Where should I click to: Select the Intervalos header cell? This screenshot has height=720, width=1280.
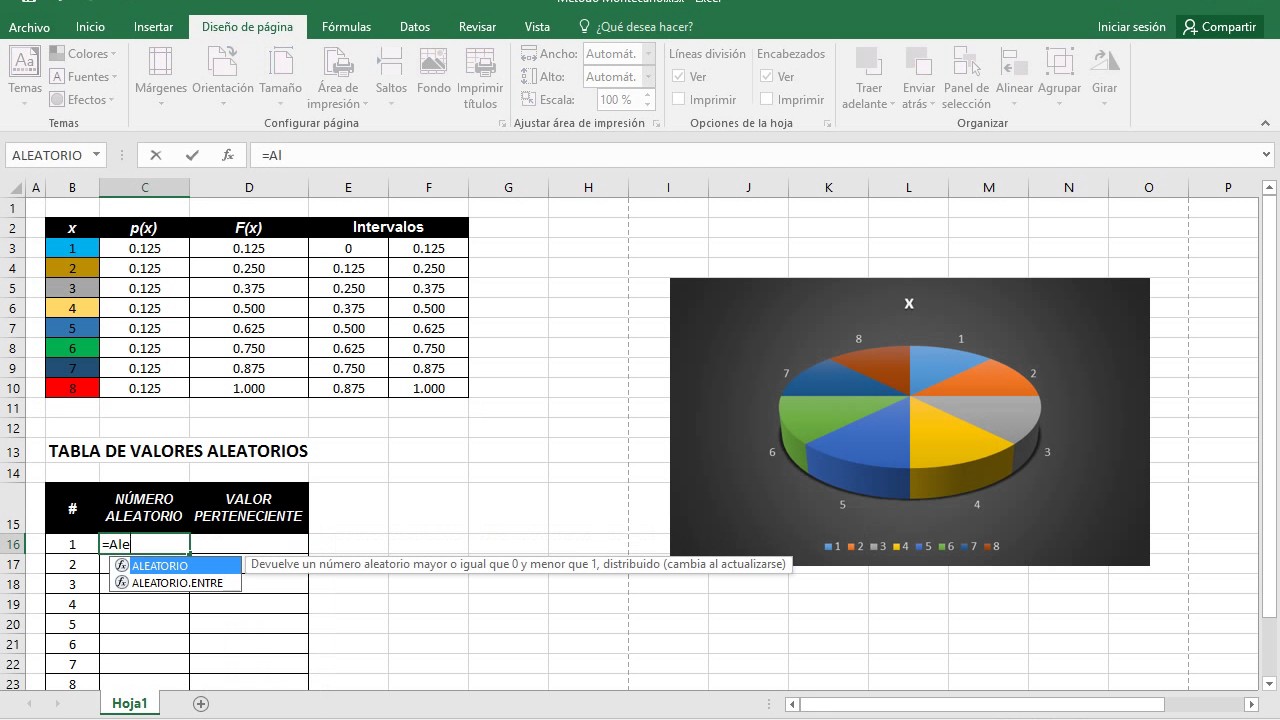(x=388, y=228)
